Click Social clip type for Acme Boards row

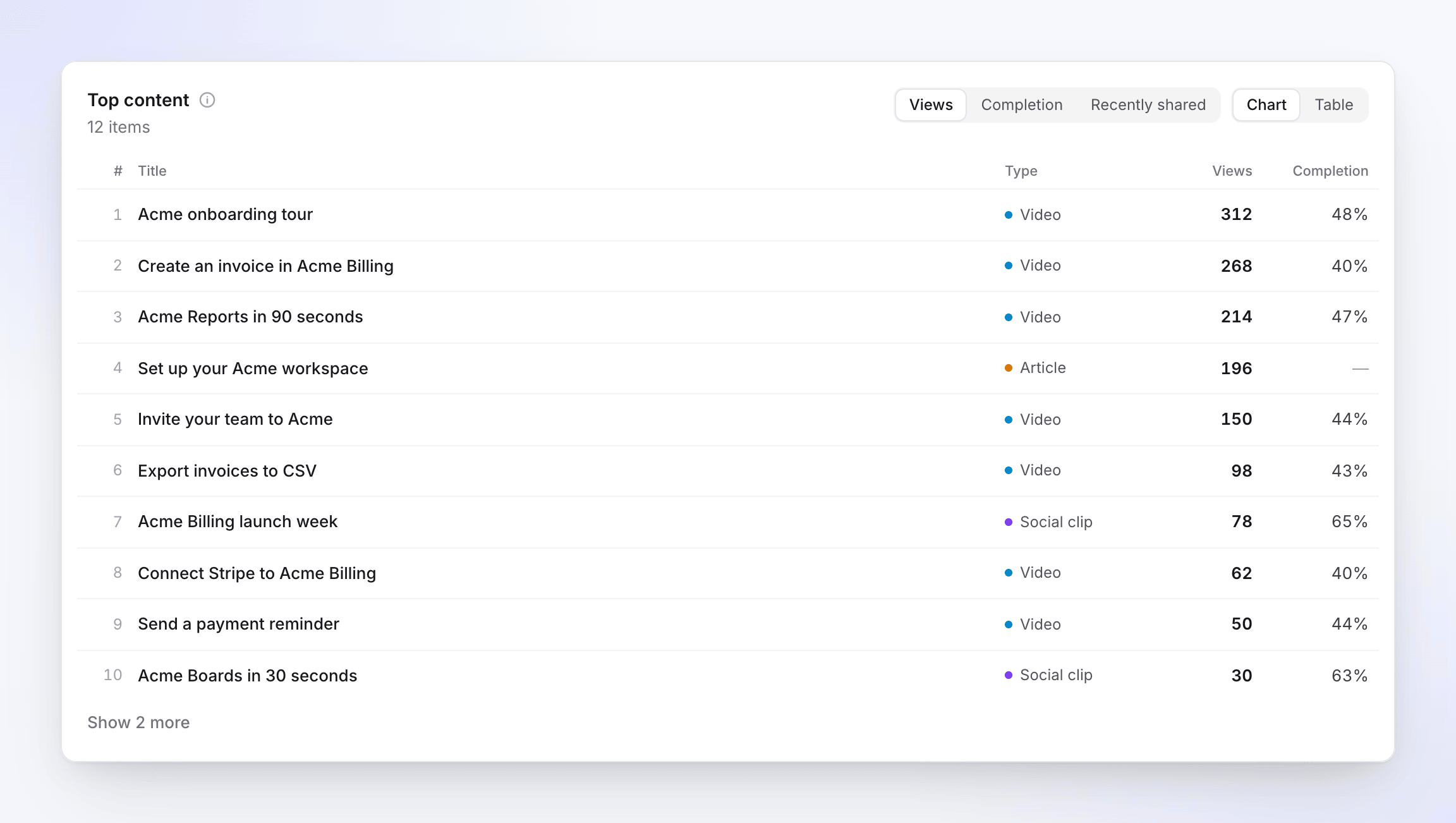(x=1048, y=675)
